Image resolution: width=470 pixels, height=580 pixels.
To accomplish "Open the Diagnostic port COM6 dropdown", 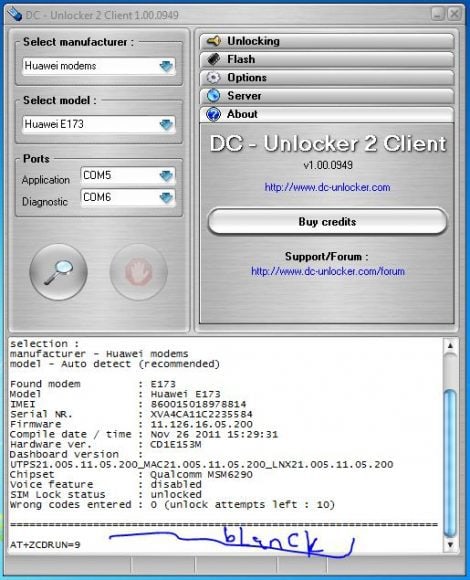I will pyautogui.click(x=166, y=198).
